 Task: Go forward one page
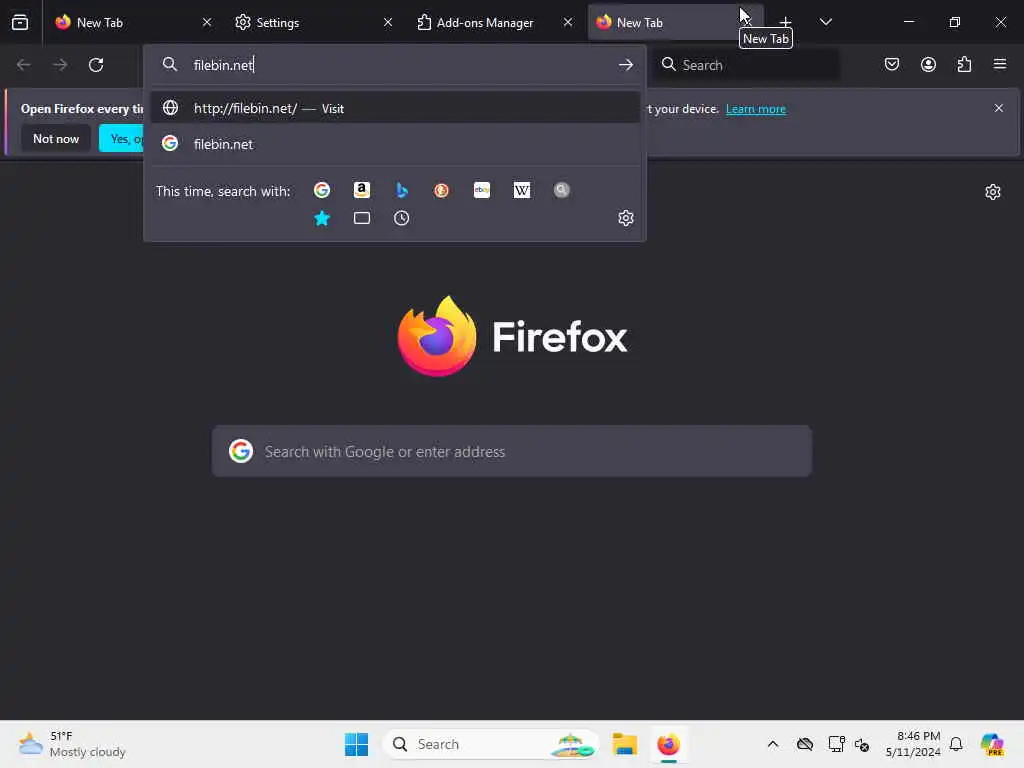[x=60, y=65]
